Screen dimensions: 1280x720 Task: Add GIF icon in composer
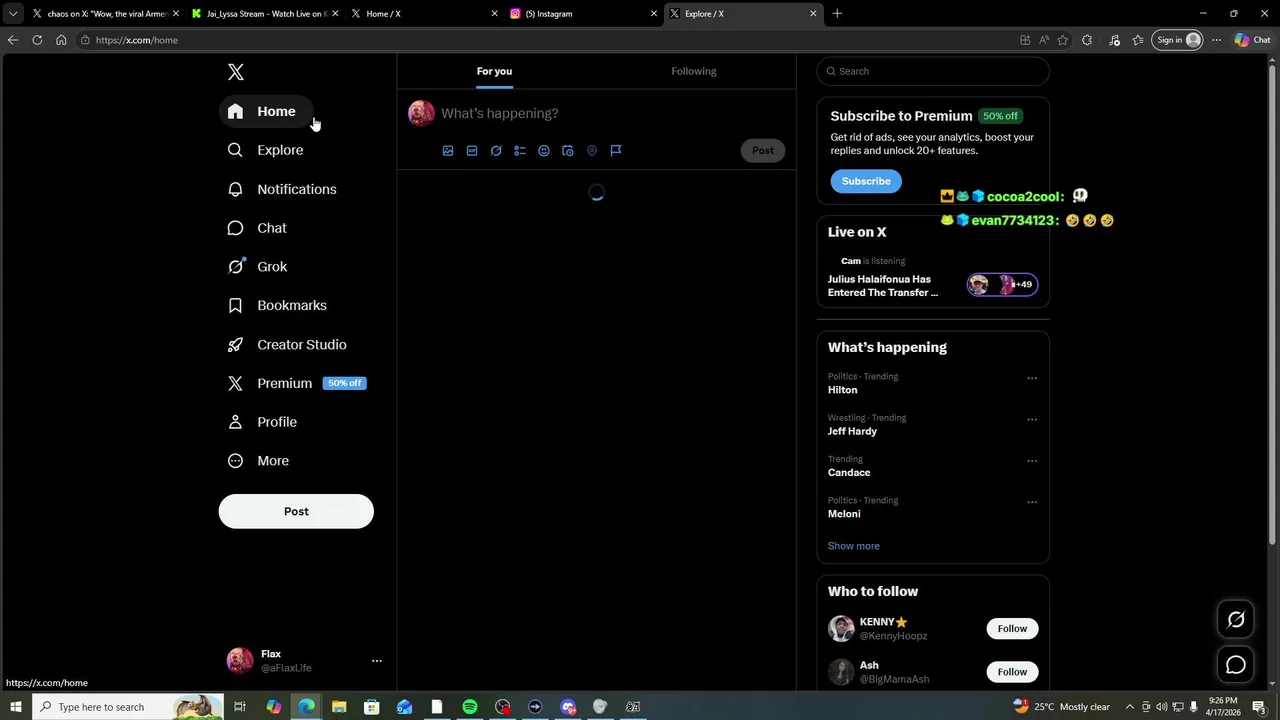coord(472,151)
